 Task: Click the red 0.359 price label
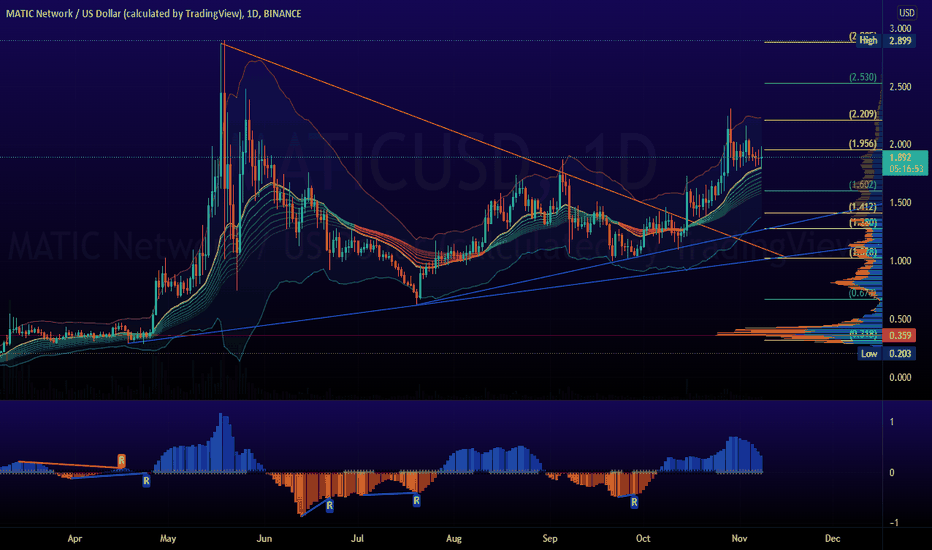pos(900,335)
